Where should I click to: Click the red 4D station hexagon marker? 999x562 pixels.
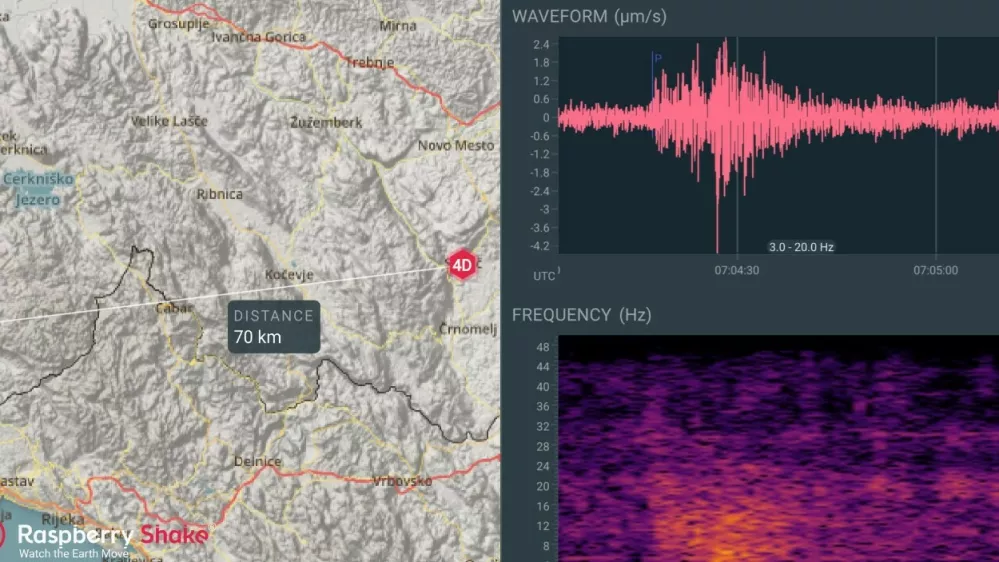(x=461, y=266)
